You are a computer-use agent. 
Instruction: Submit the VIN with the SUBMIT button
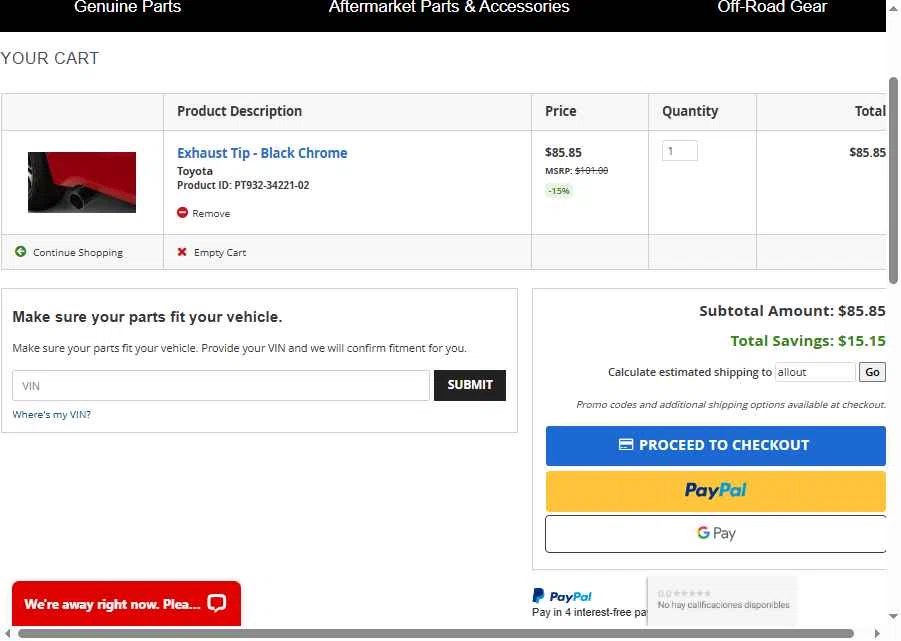coord(469,385)
